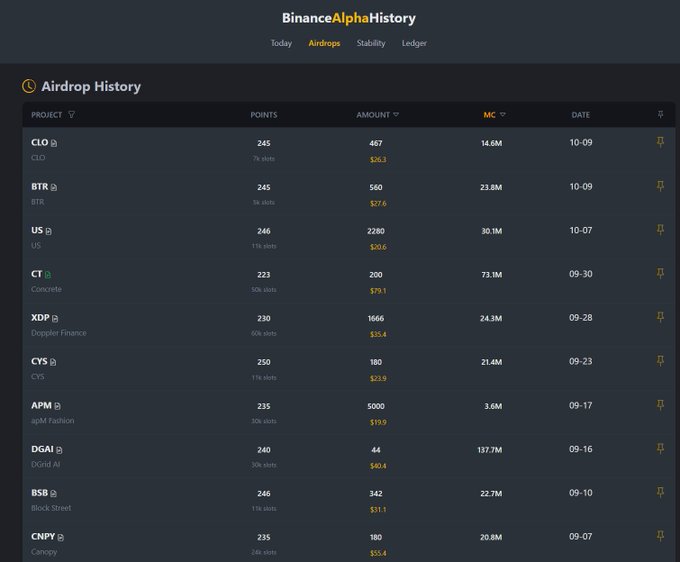This screenshot has height=562, width=680.
Task: Click the POINTS column header
Action: tap(264, 115)
